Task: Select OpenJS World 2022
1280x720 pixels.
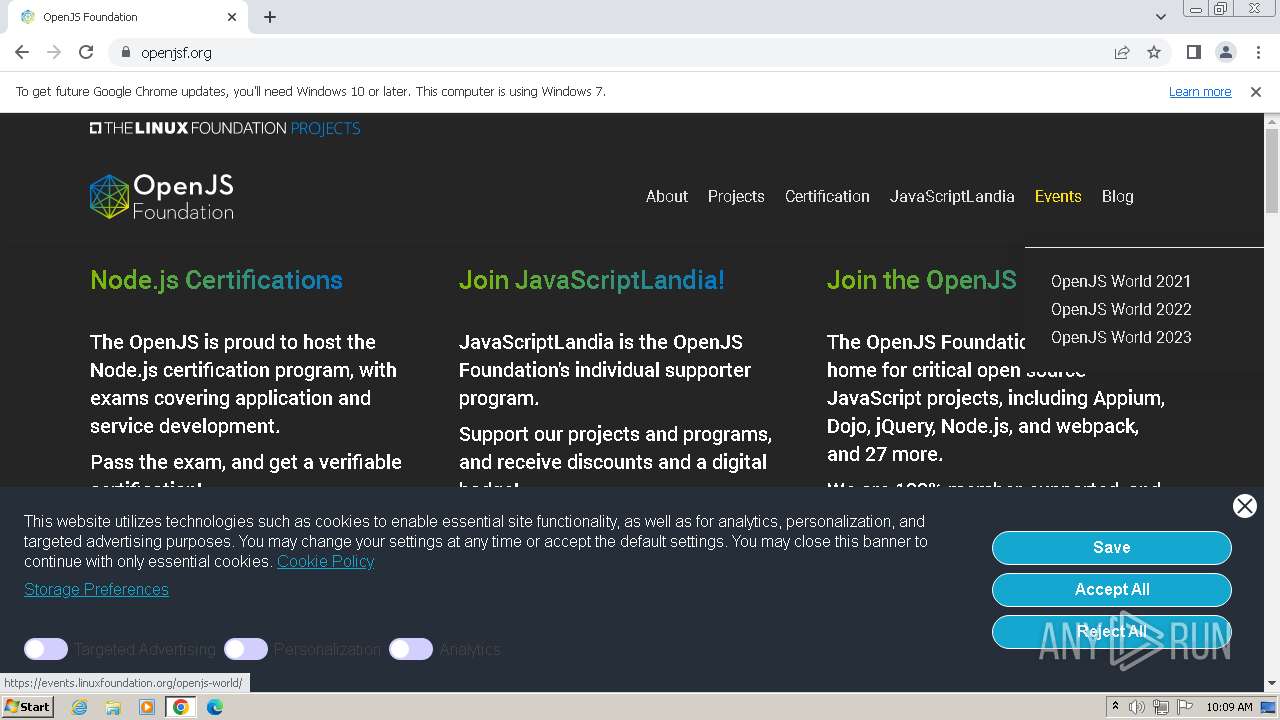Action: click(1121, 310)
